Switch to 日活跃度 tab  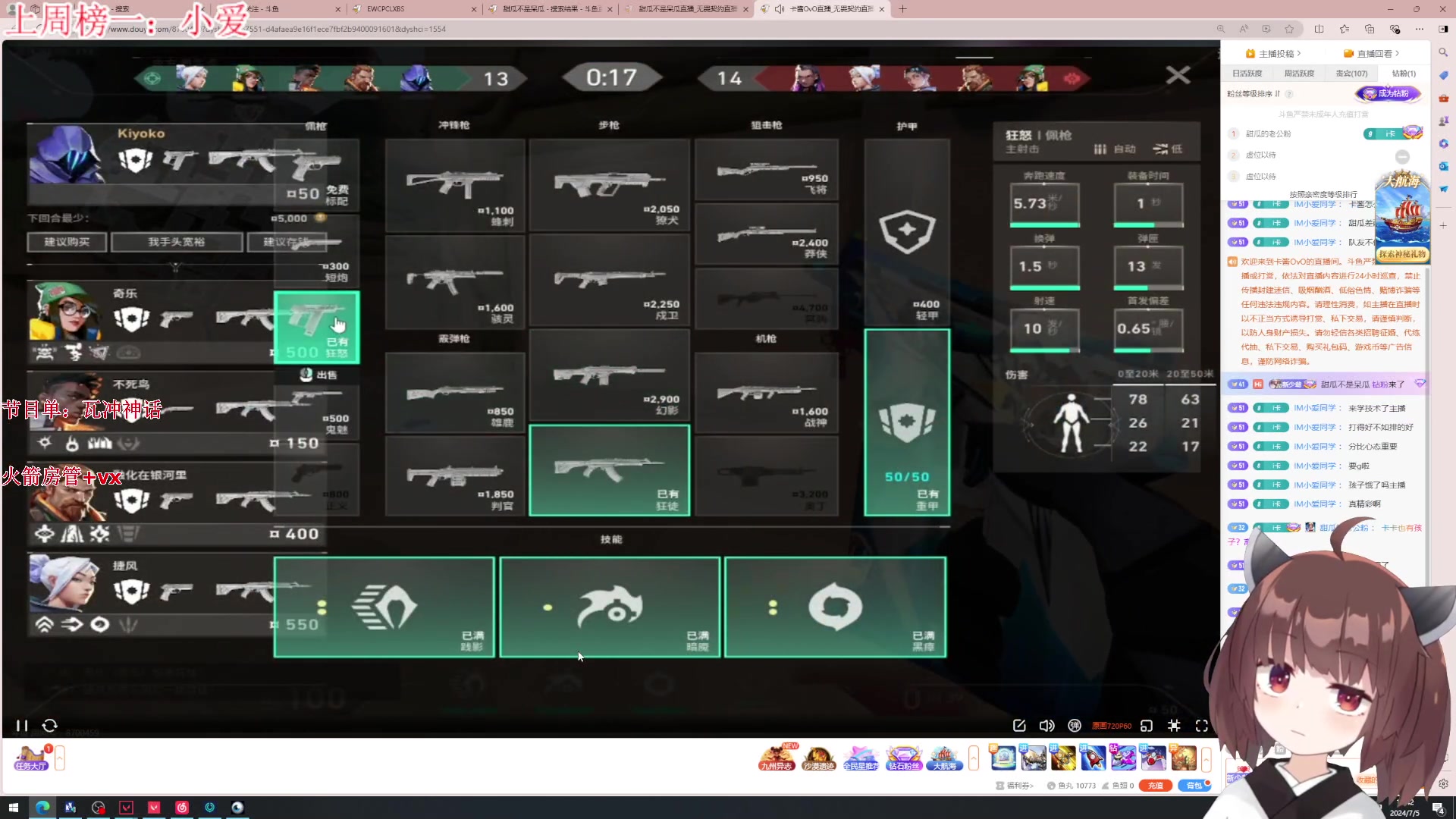1247,74
